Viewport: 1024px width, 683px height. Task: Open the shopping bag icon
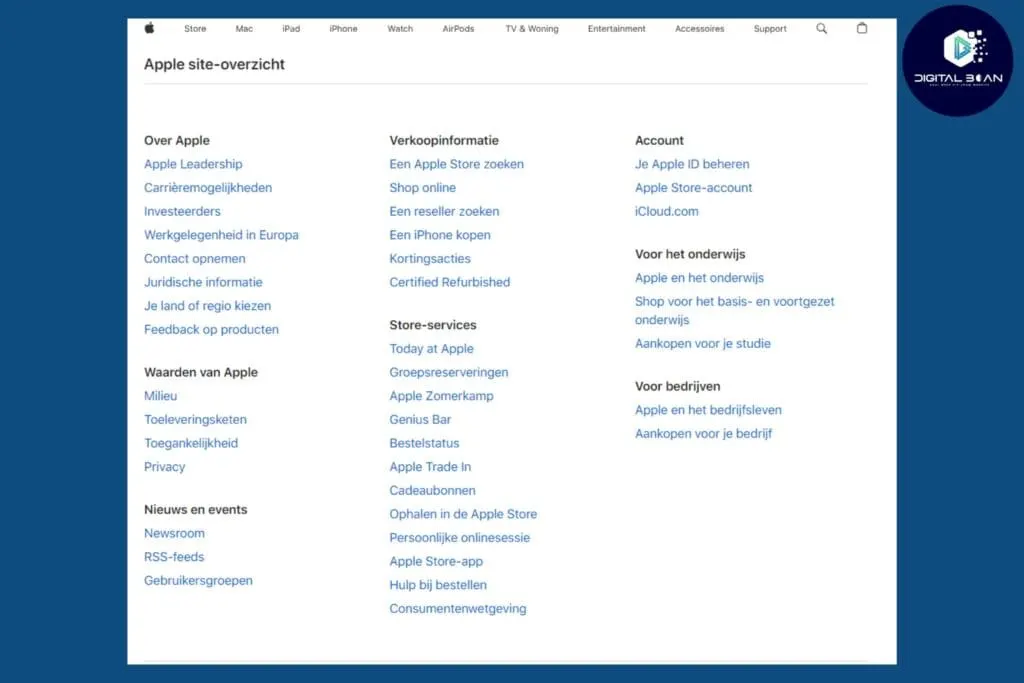tap(862, 28)
